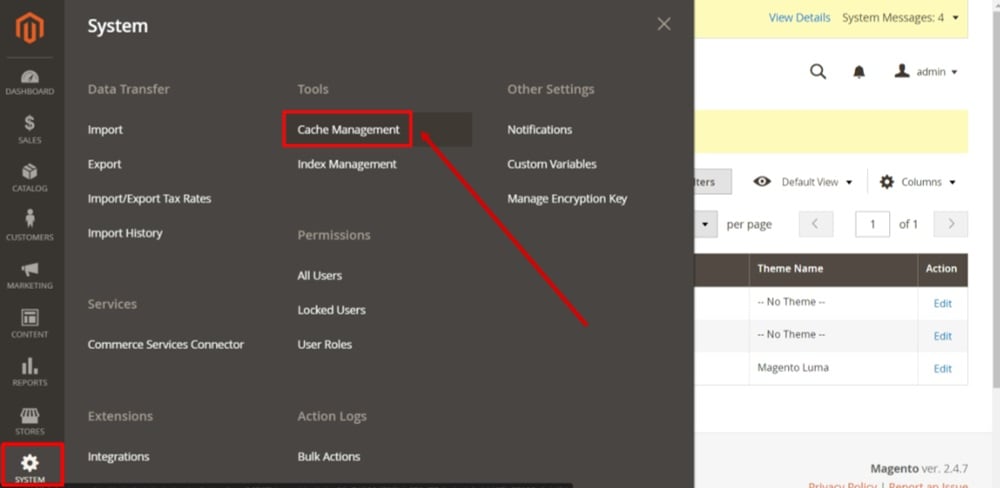Open the Customers sidebar menu
Viewport: 1000px width, 488px height.
click(30, 225)
